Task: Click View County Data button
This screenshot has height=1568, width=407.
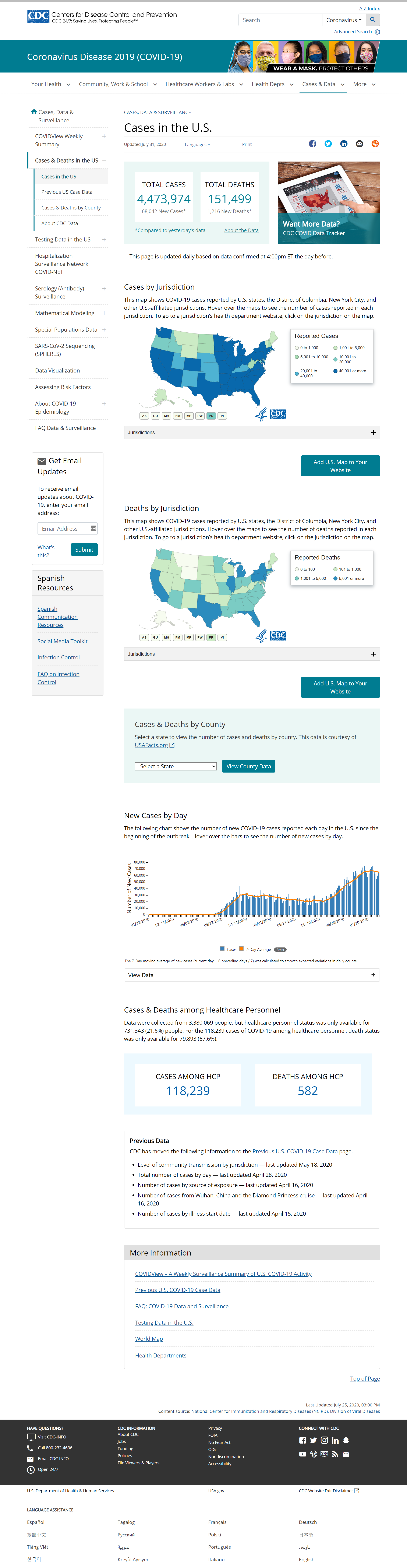Action: click(x=249, y=766)
